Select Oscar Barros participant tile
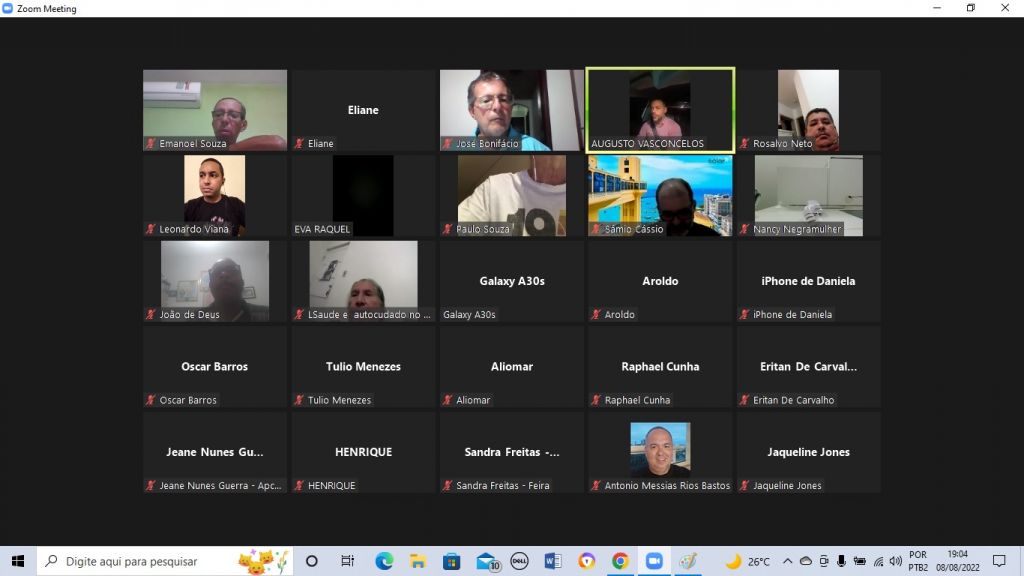The image size is (1024, 576). (x=215, y=367)
